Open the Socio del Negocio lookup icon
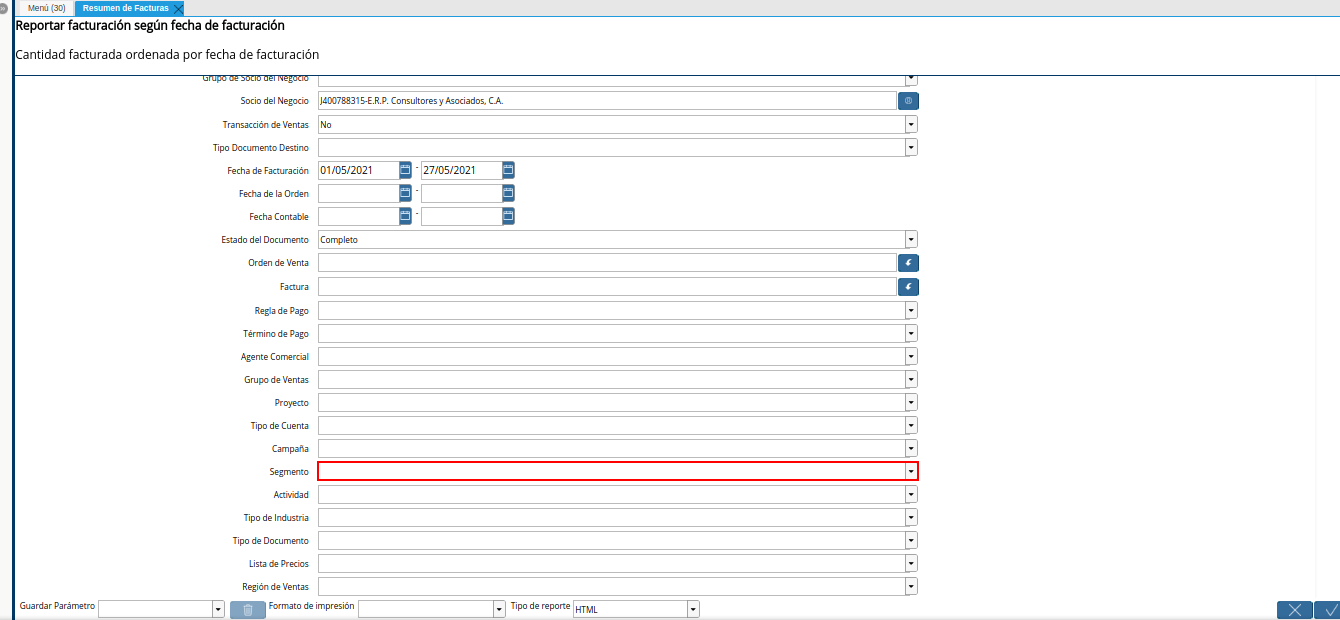 pyautogui.click(x=908, y=101)
